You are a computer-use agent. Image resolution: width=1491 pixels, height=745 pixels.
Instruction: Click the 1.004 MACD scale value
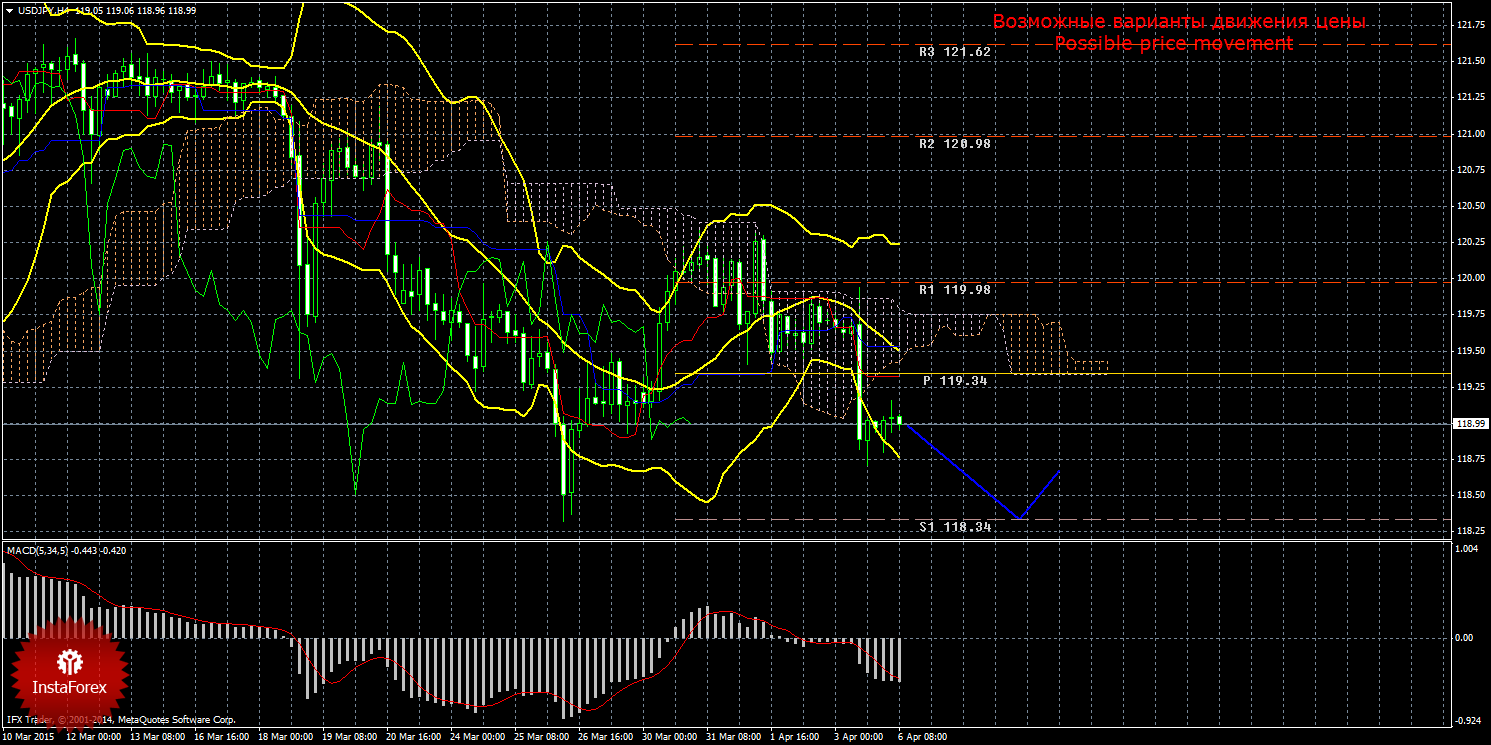1466,549
